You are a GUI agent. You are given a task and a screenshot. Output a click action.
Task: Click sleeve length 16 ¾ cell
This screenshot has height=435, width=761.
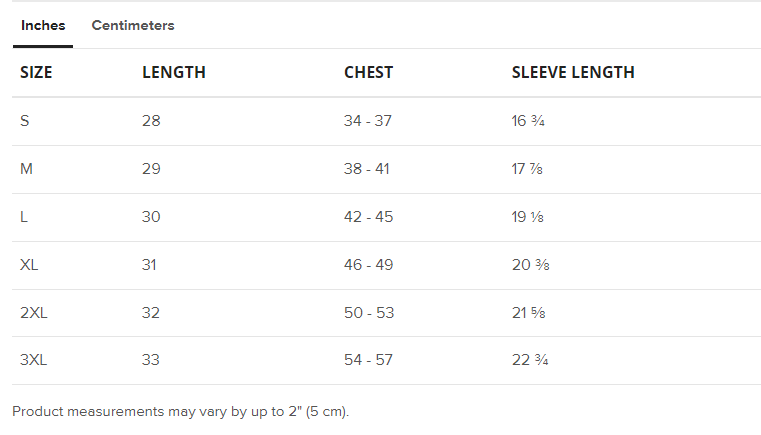point(528,121)
